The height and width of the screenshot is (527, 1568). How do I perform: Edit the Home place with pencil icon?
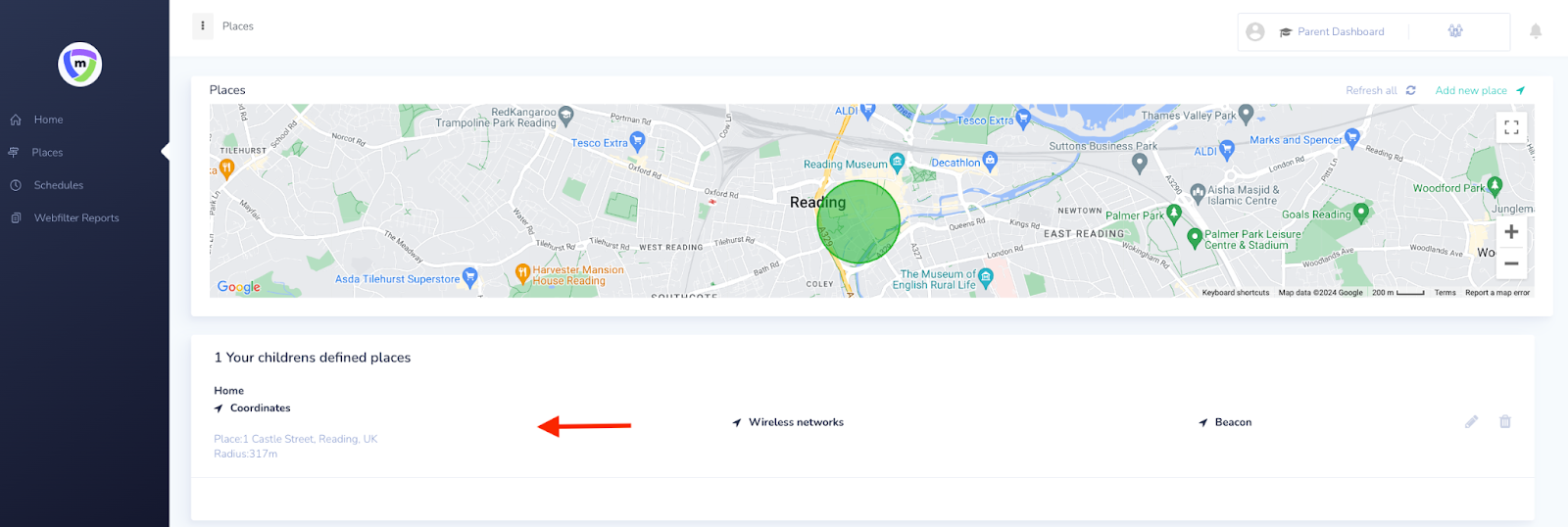click(1471, 422)
